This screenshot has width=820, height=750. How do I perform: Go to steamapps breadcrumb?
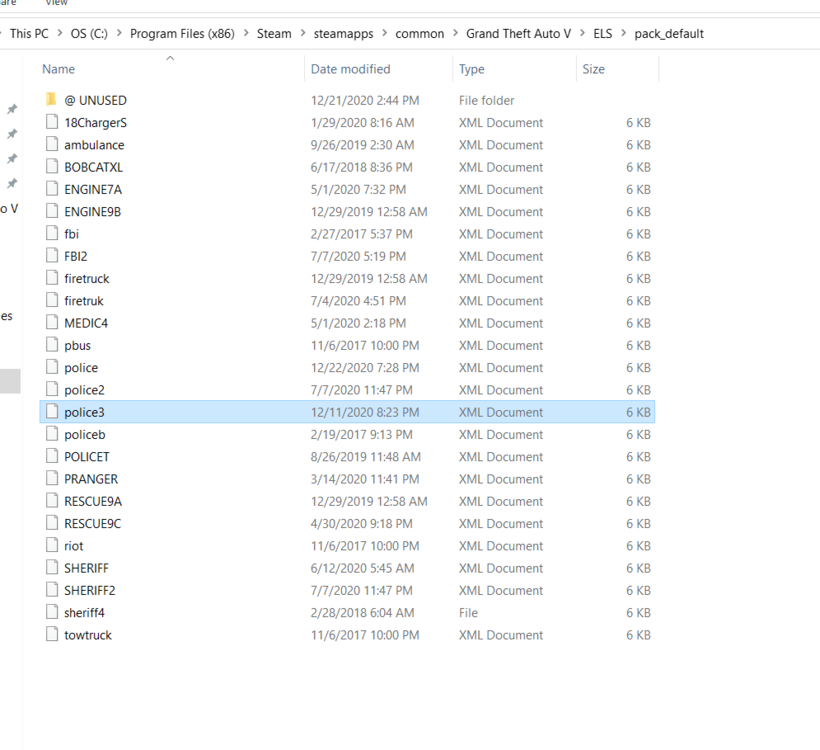[x=343, y=33]
